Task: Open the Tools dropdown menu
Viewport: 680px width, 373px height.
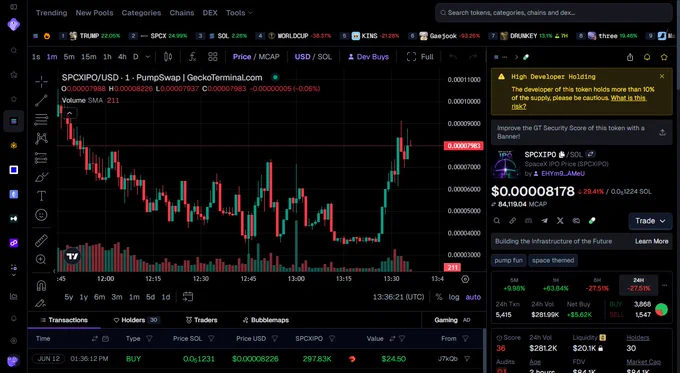Action: click(239, 13)
